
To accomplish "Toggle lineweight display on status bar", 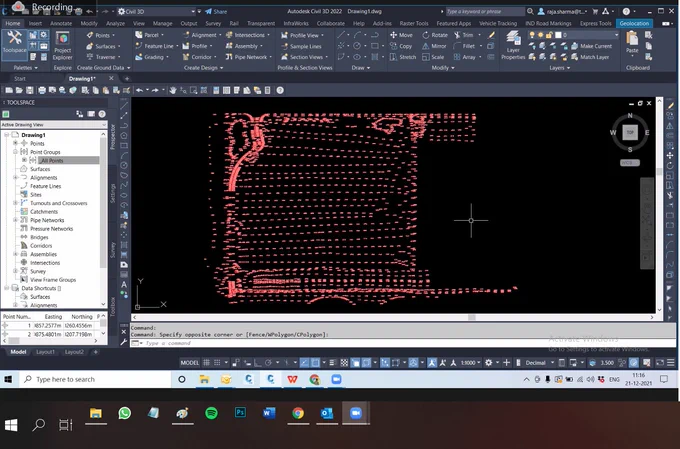I will click(333, 363).
